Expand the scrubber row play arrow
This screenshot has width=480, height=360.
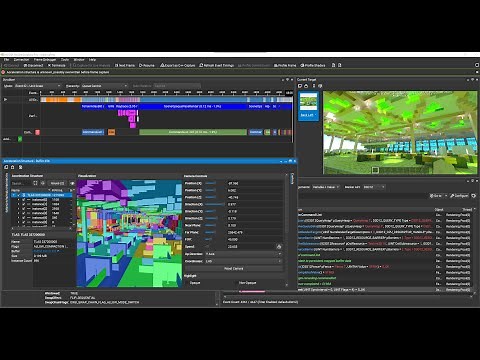pos(5,99)
